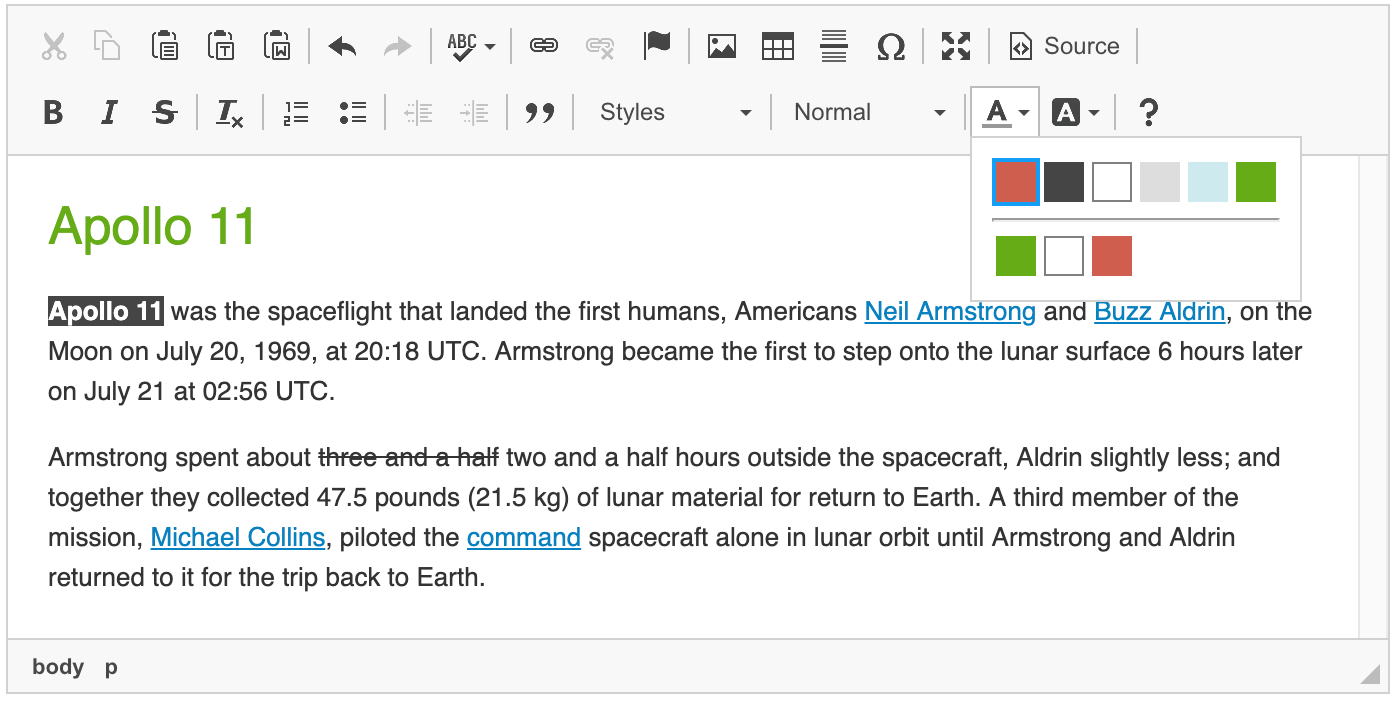
Task: Pick the green swatch in top row
Action: [x=1256, y=182]
